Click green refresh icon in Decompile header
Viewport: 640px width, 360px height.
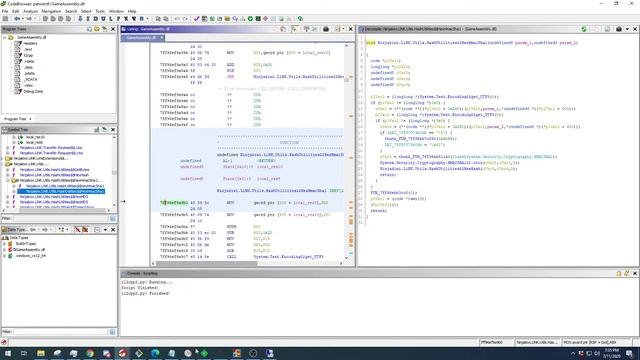584,29
